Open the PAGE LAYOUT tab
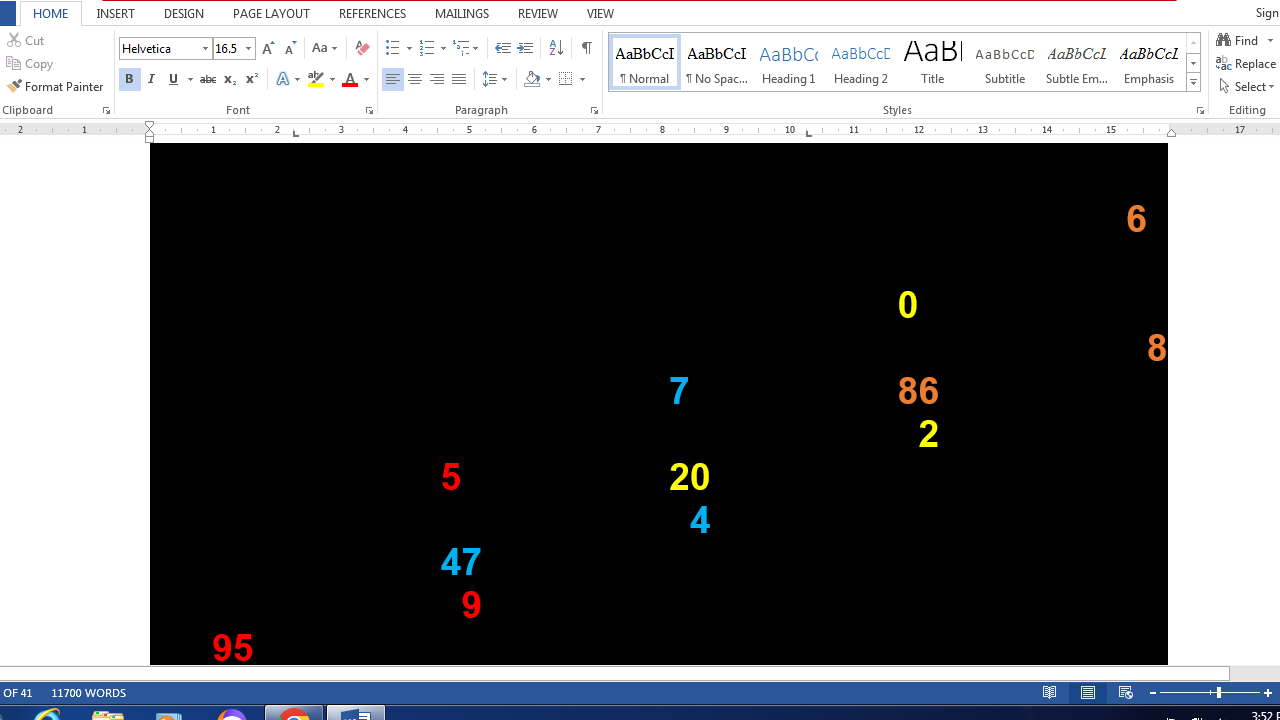 [271, 14]
